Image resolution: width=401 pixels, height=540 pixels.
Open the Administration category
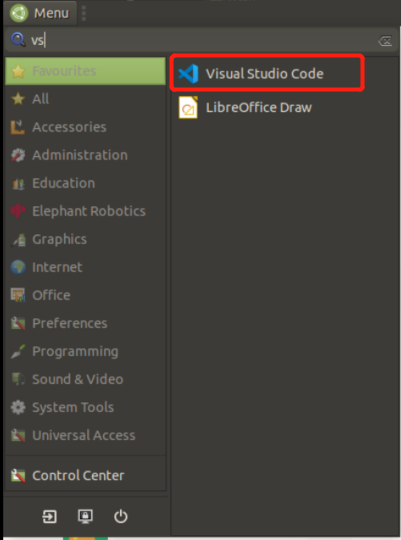click(x=85, y=155)
